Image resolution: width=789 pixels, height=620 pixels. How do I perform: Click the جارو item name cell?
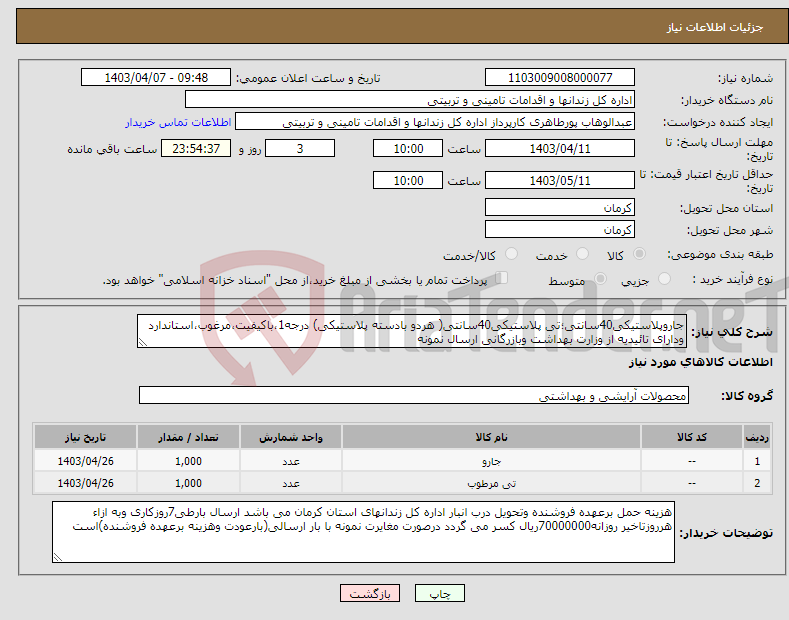click(491, 461)
